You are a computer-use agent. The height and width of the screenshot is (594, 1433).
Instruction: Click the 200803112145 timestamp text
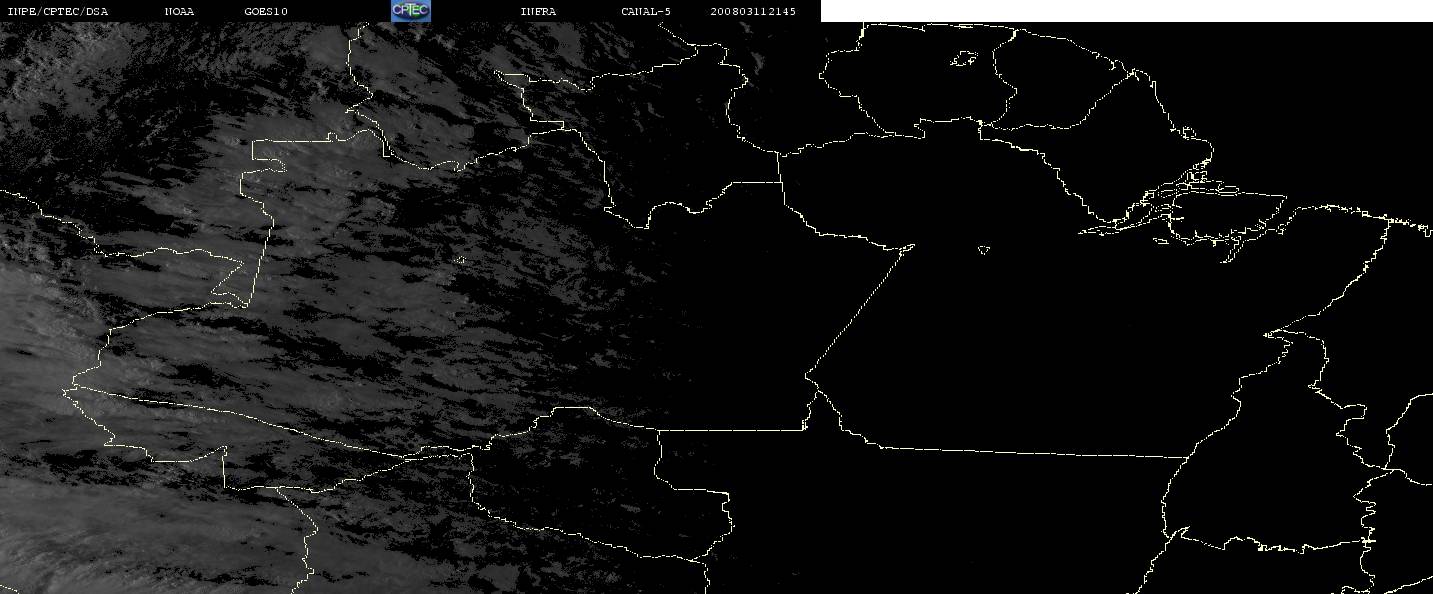[x=753, y=12]
